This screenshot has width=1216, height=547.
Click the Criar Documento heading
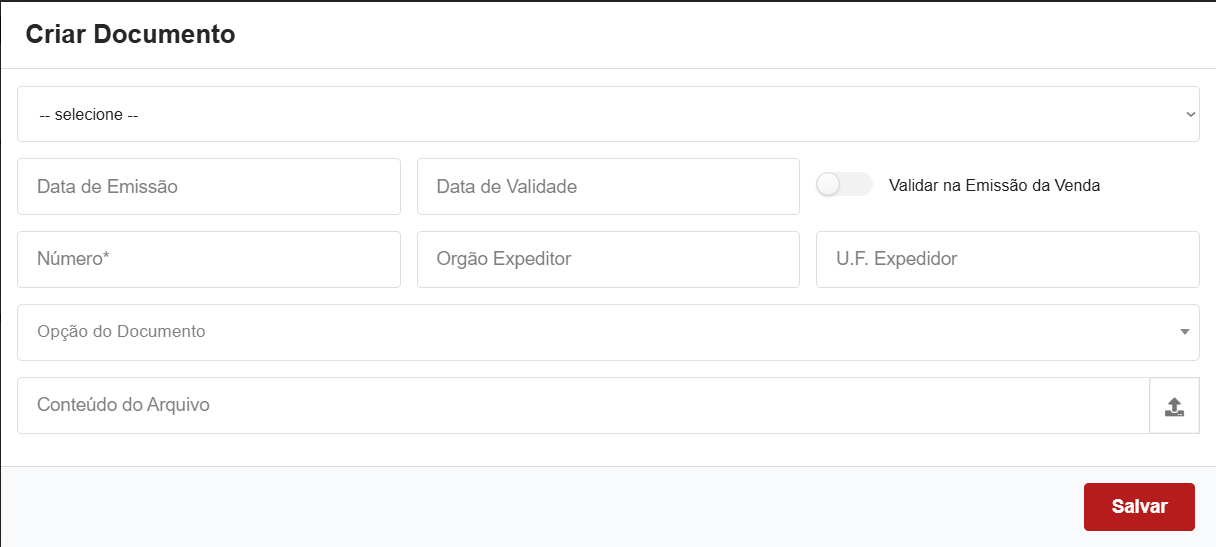tap(130, 34)
